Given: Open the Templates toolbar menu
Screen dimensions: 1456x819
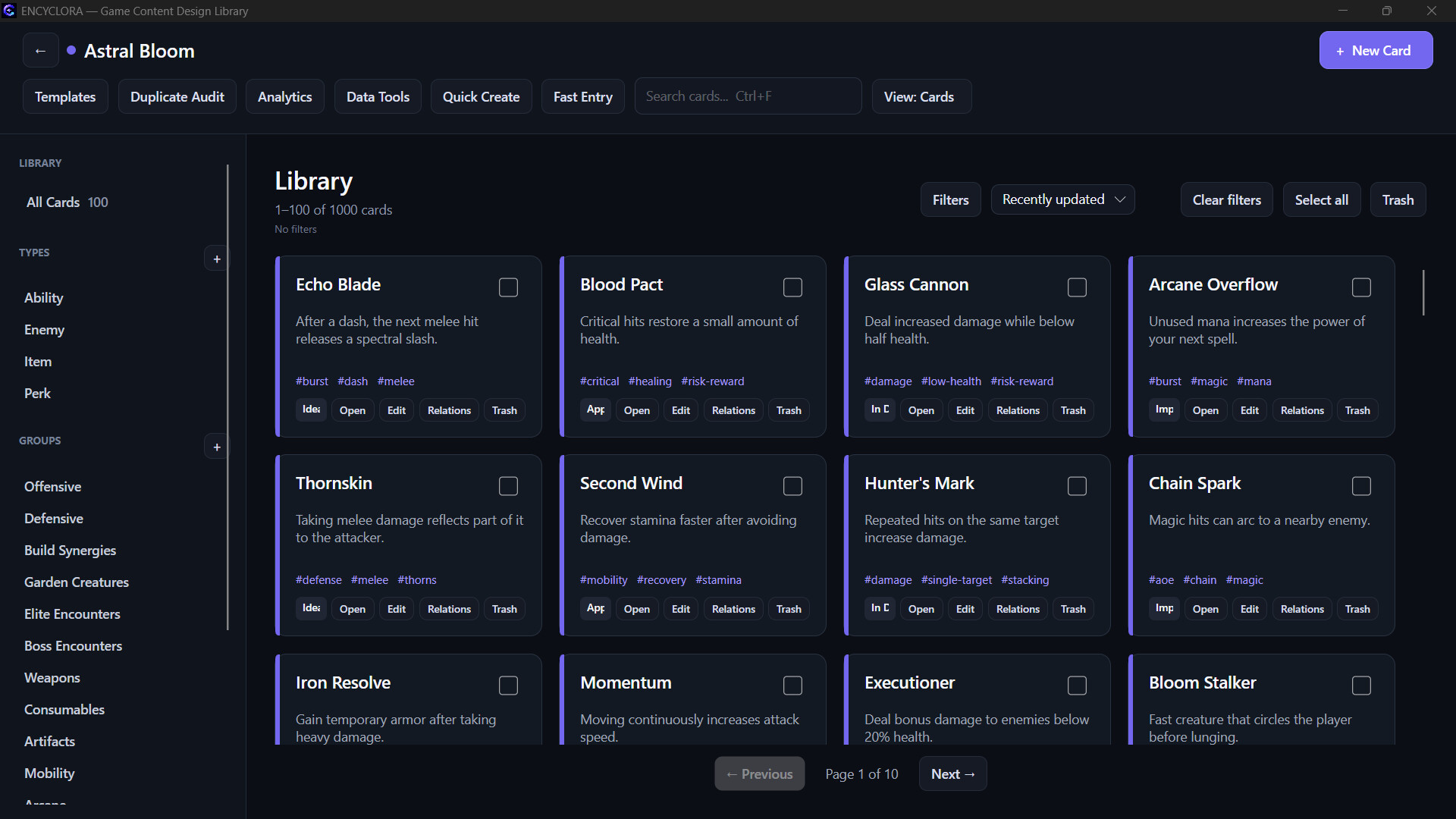Looking at the screenshot, I should 65,96.
